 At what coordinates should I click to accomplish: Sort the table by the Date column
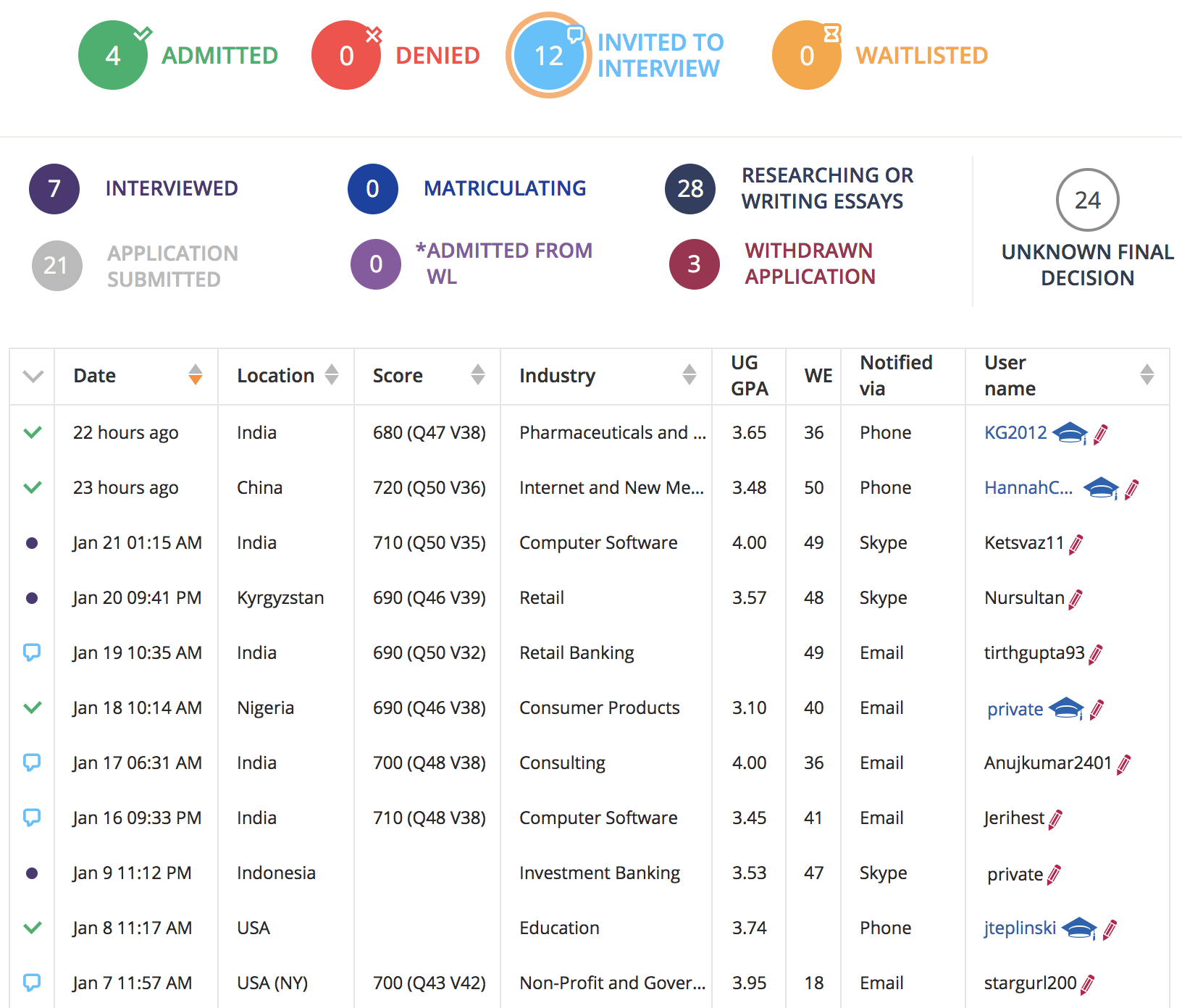point(195,375)
